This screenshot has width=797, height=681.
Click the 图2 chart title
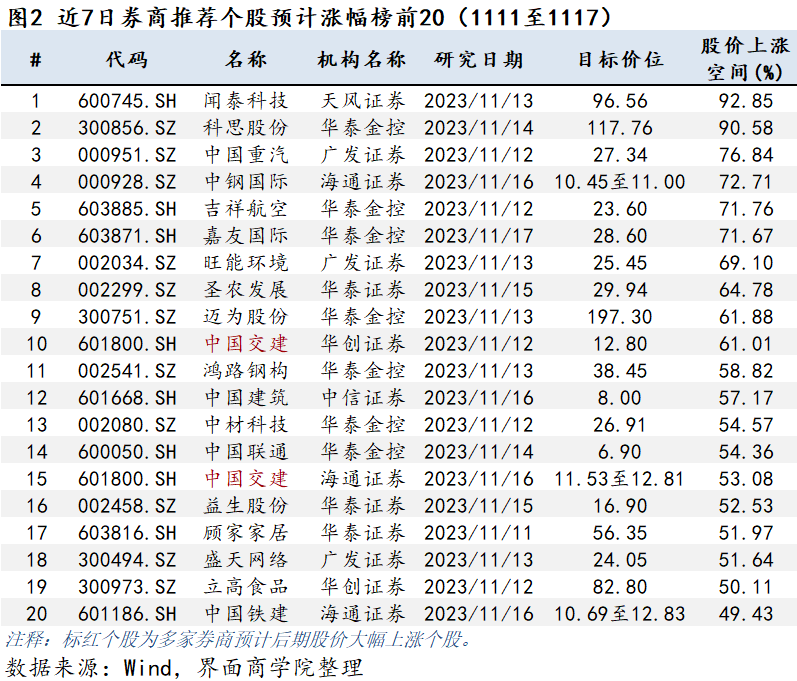point(310,17)
